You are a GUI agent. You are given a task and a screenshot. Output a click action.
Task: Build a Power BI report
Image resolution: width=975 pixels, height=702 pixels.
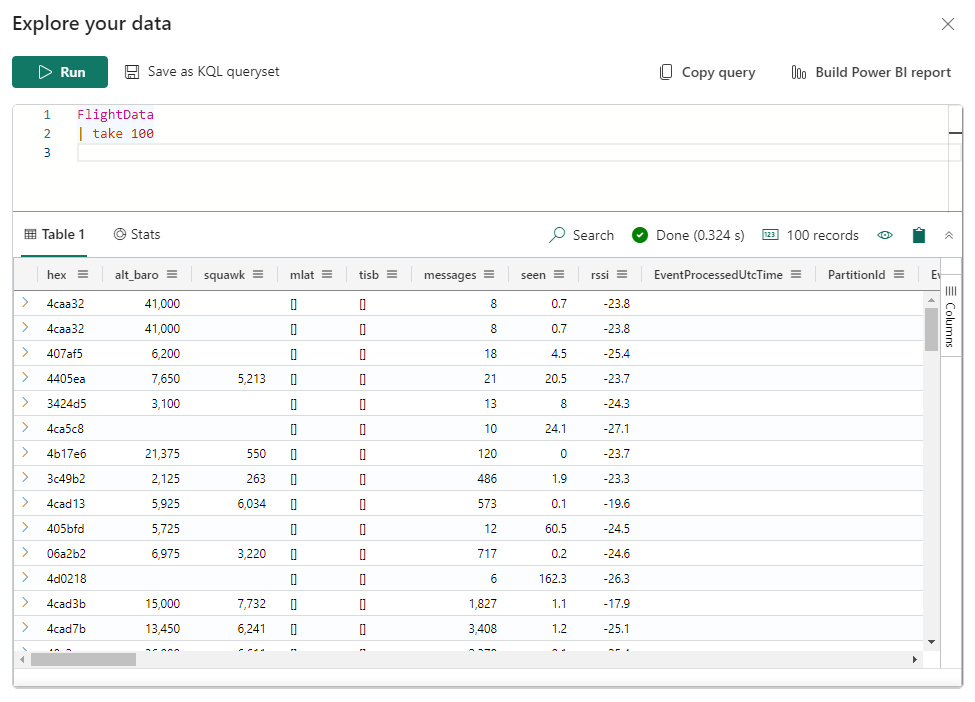coord(871,72)
